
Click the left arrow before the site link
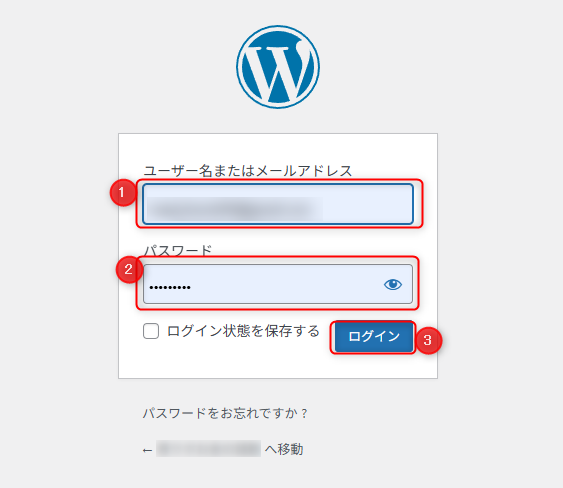click(x=147, y=450)
